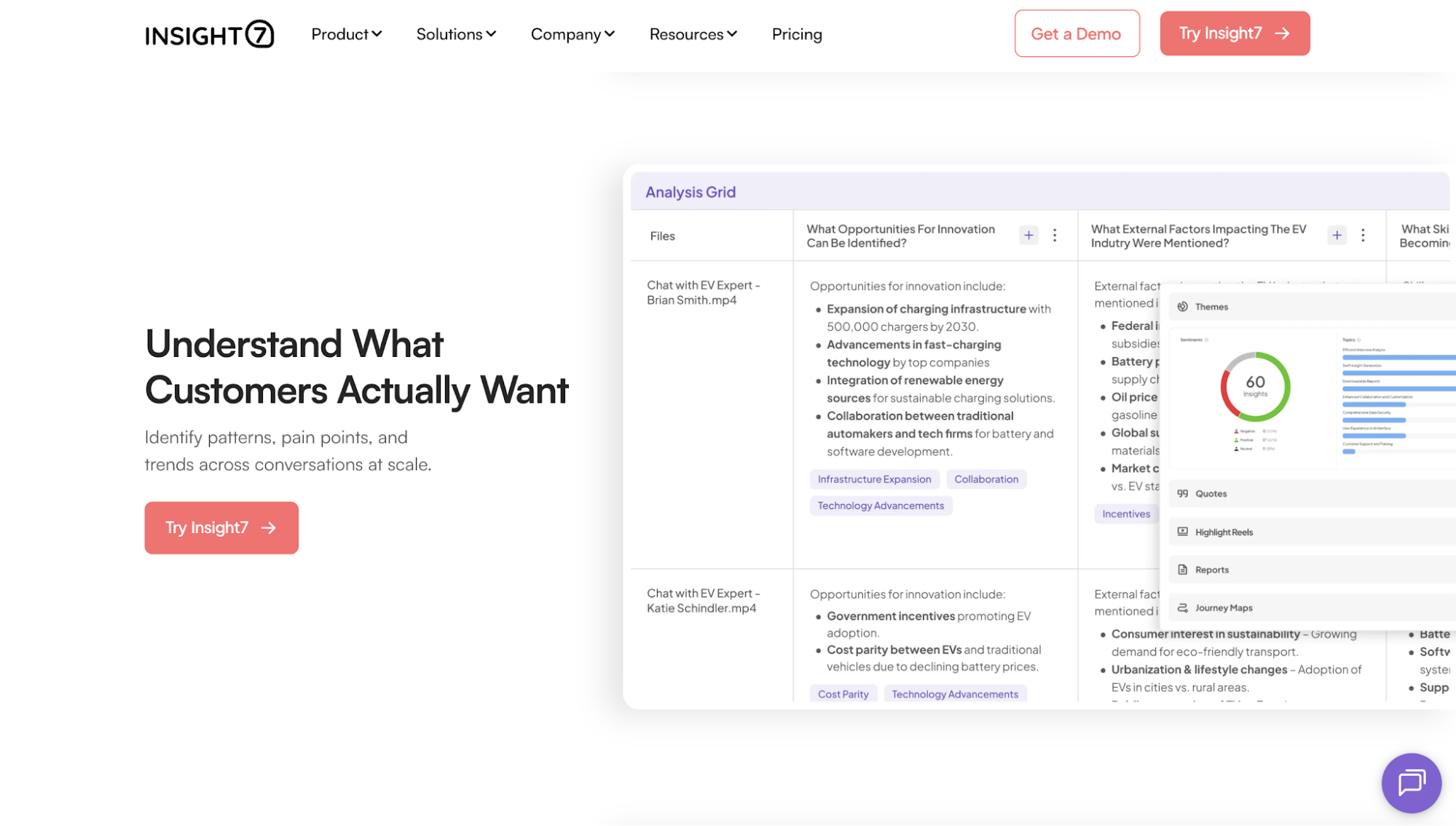Viewport: 1456px width, 826px height.
Task: Open options menu for External Factors column
Action: click(1363, 235)
